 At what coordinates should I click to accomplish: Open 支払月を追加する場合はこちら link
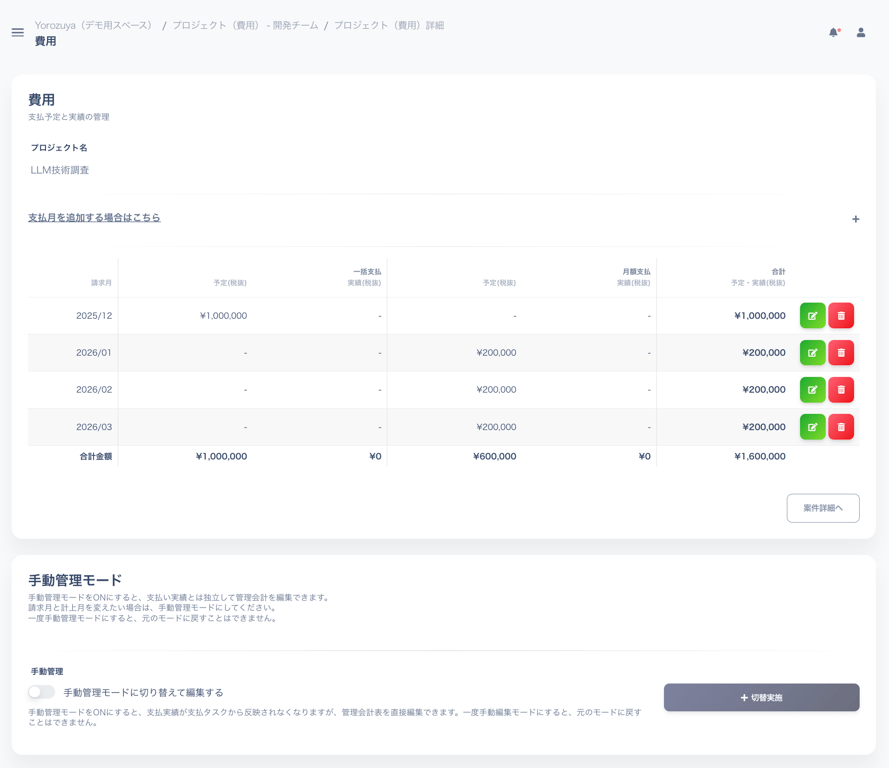coord(94,218)
